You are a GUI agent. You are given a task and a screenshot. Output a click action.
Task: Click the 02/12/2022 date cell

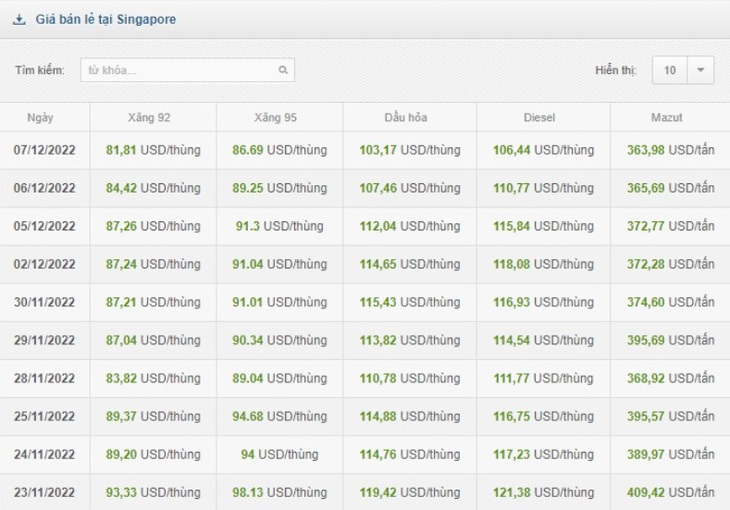point(45,265)
